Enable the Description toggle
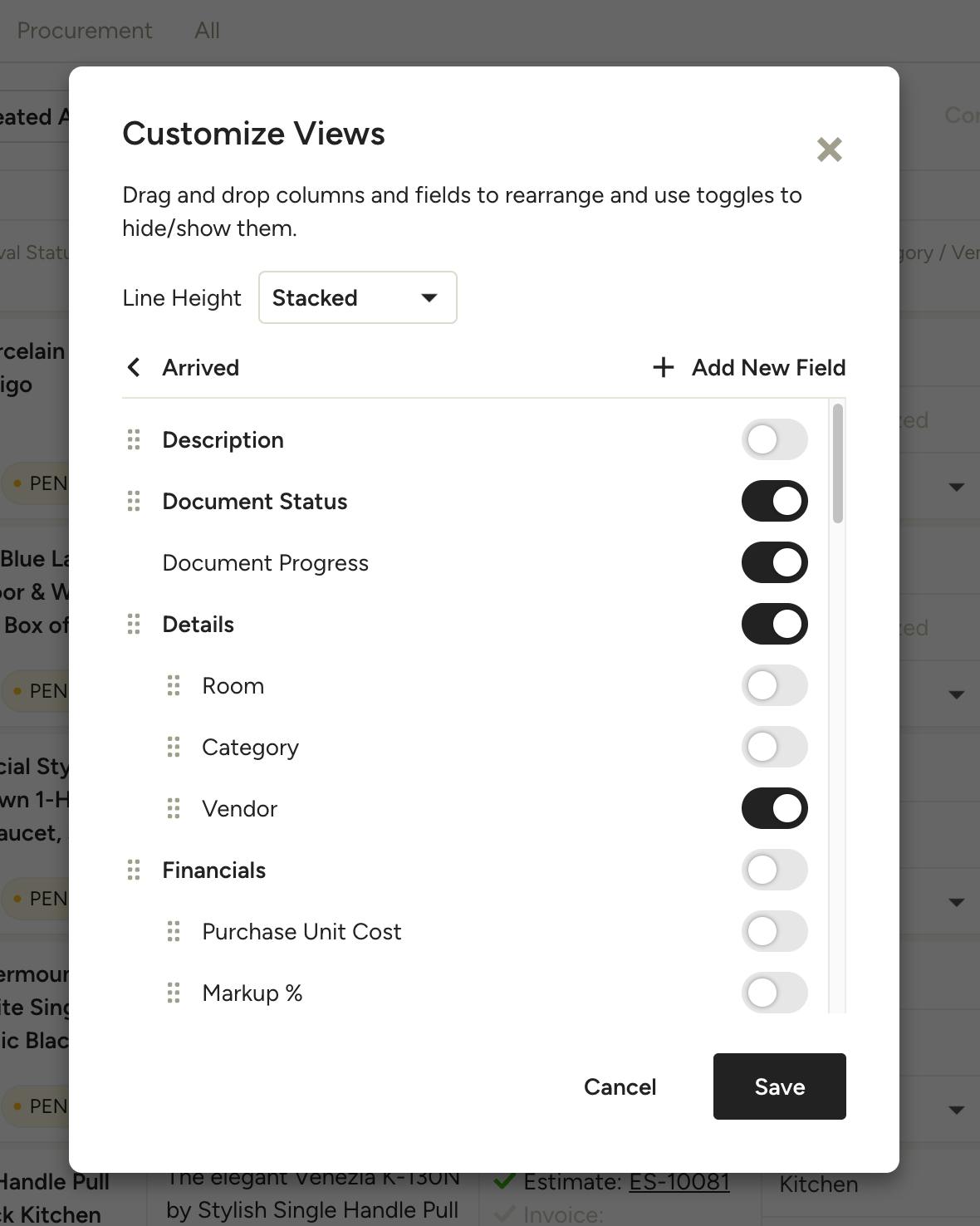Screen dimensions: 980x1226 [x=774, y=439]
